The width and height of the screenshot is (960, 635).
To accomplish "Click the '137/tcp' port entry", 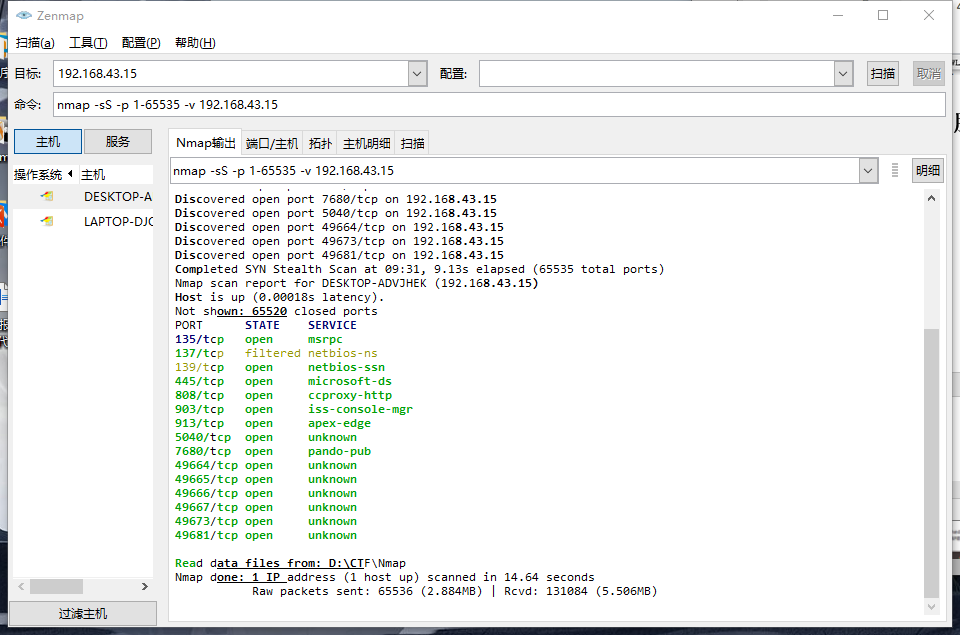I will 200,353.
